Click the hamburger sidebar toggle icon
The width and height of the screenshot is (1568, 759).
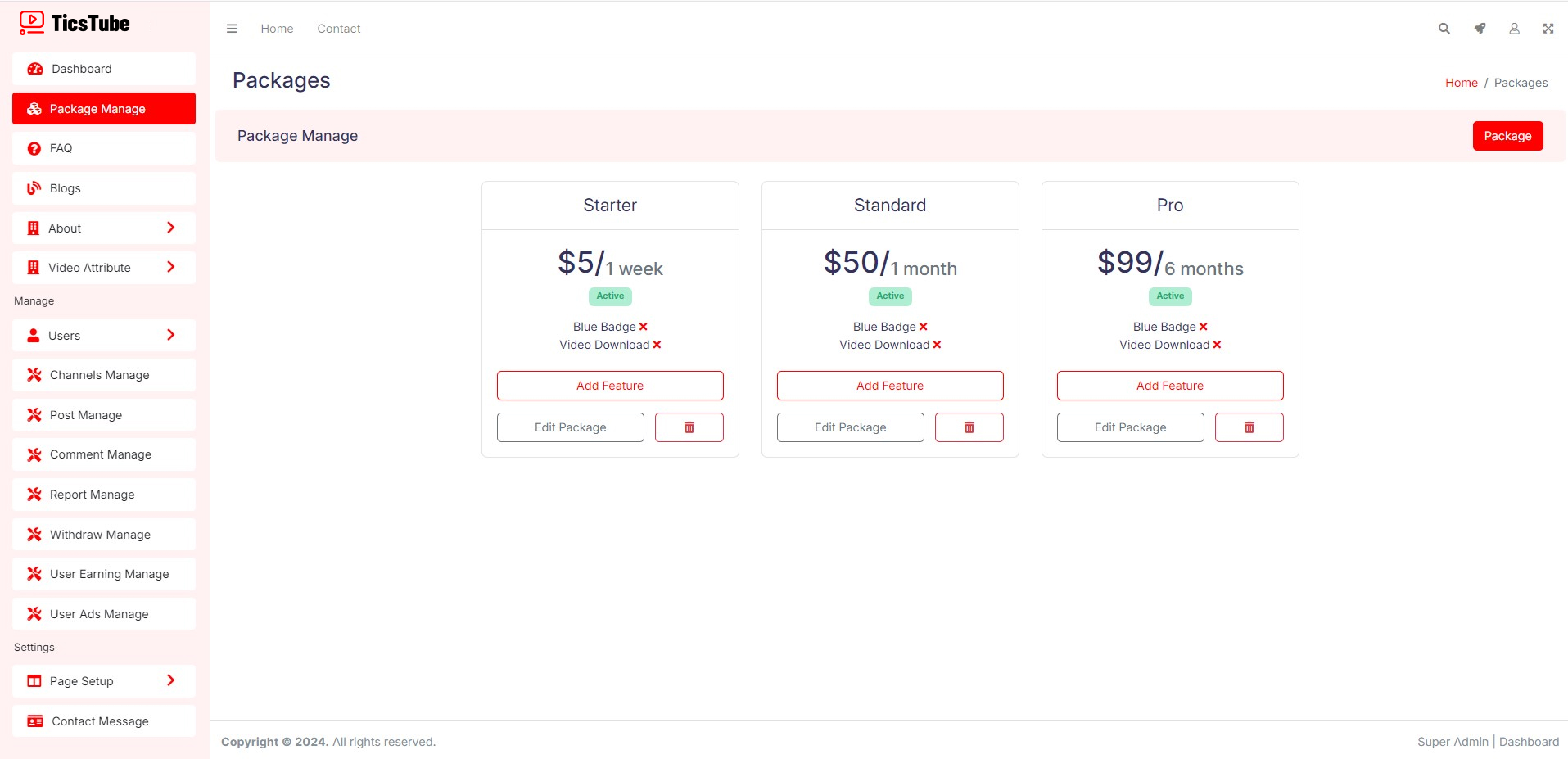point(232,29)
